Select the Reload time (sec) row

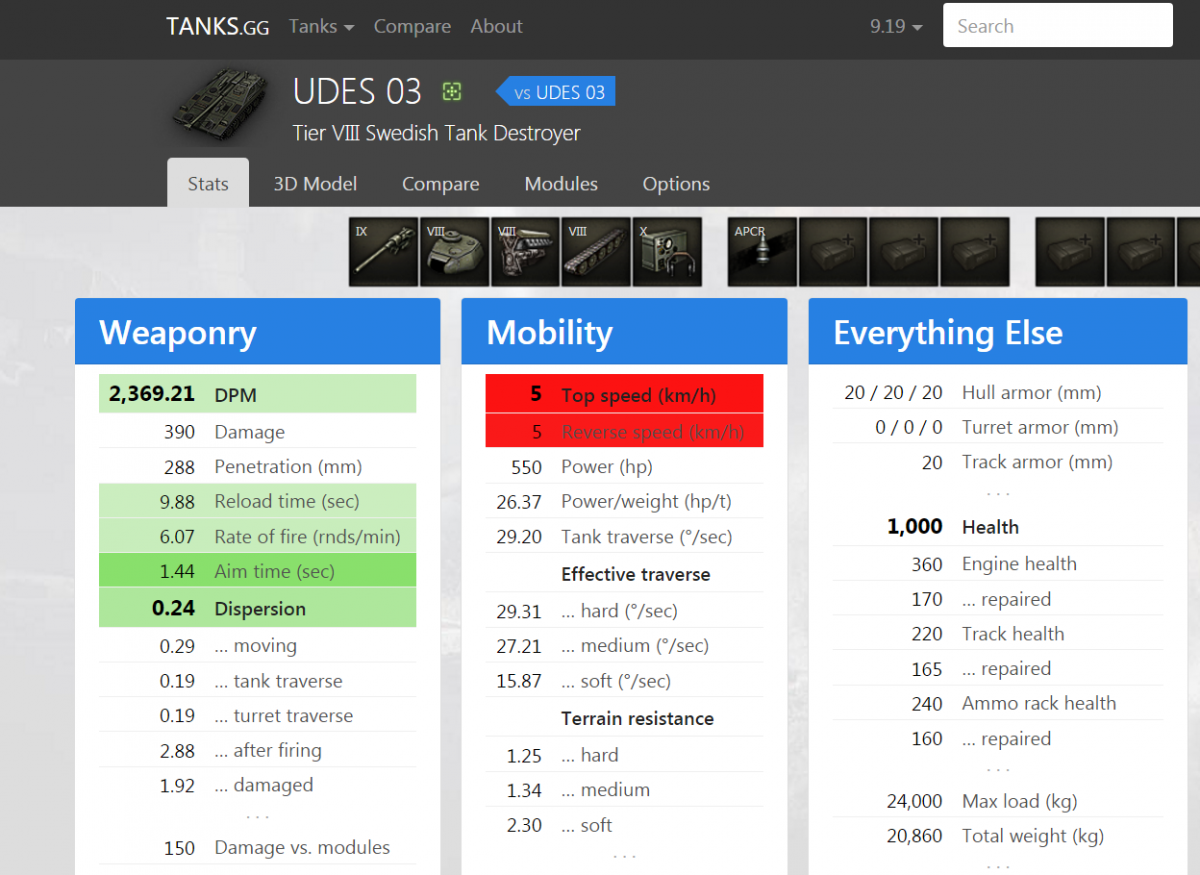click(258, 501)
